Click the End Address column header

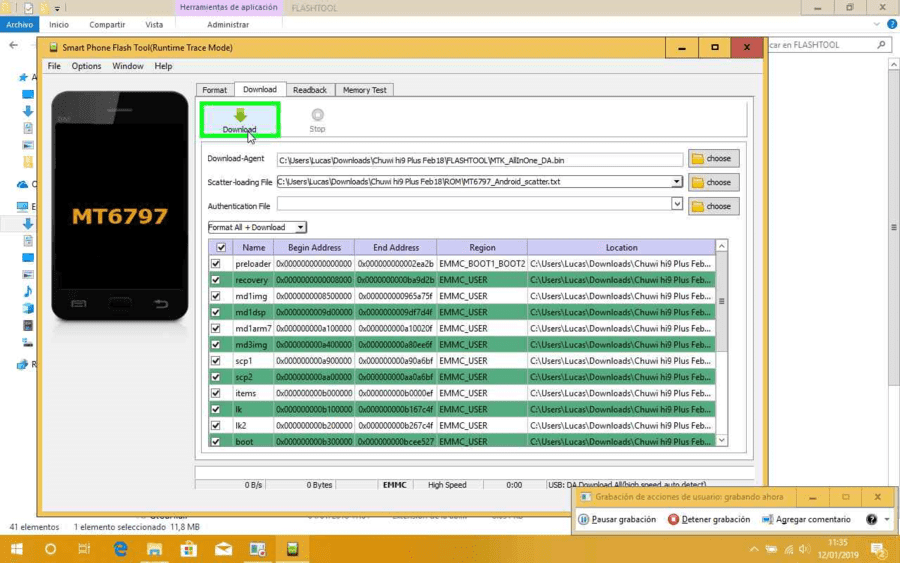point(395,247)
